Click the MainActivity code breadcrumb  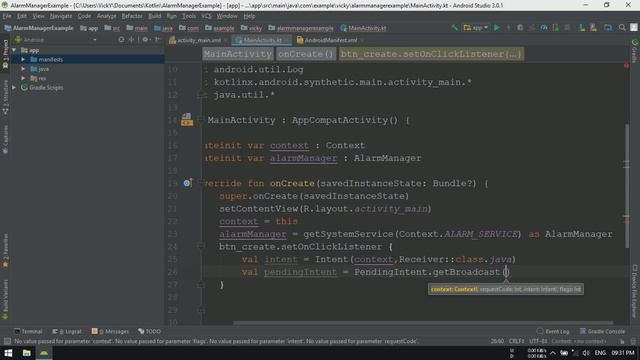[238, 54]
